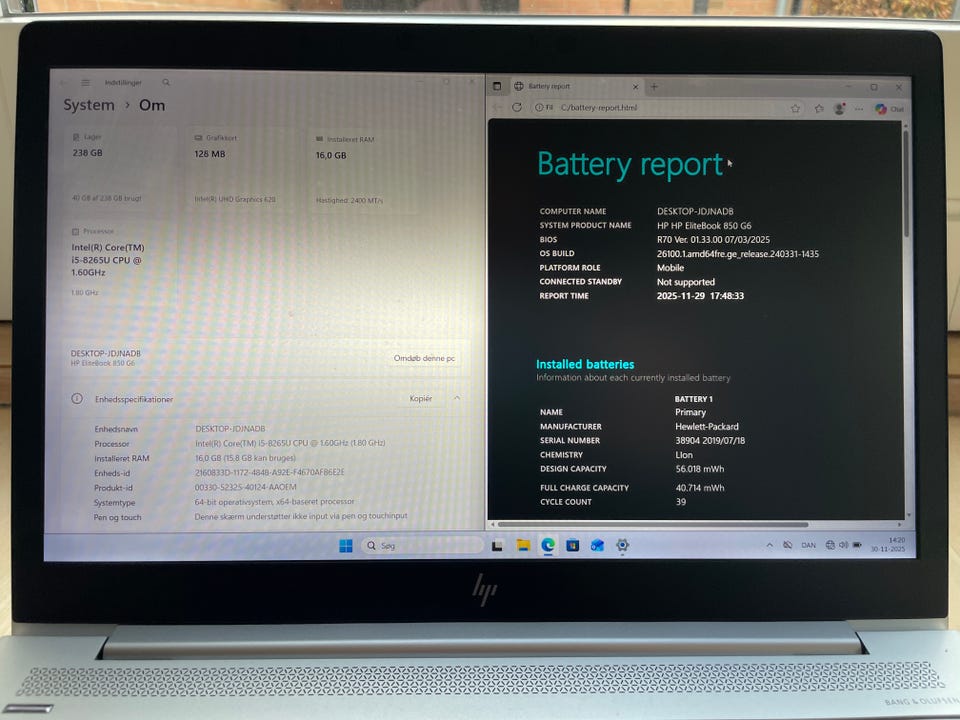Click the SERIAL NUMBER 38904 2019/07/18 value
Viewport: 960px width, 720px height.
pos(710,441)
